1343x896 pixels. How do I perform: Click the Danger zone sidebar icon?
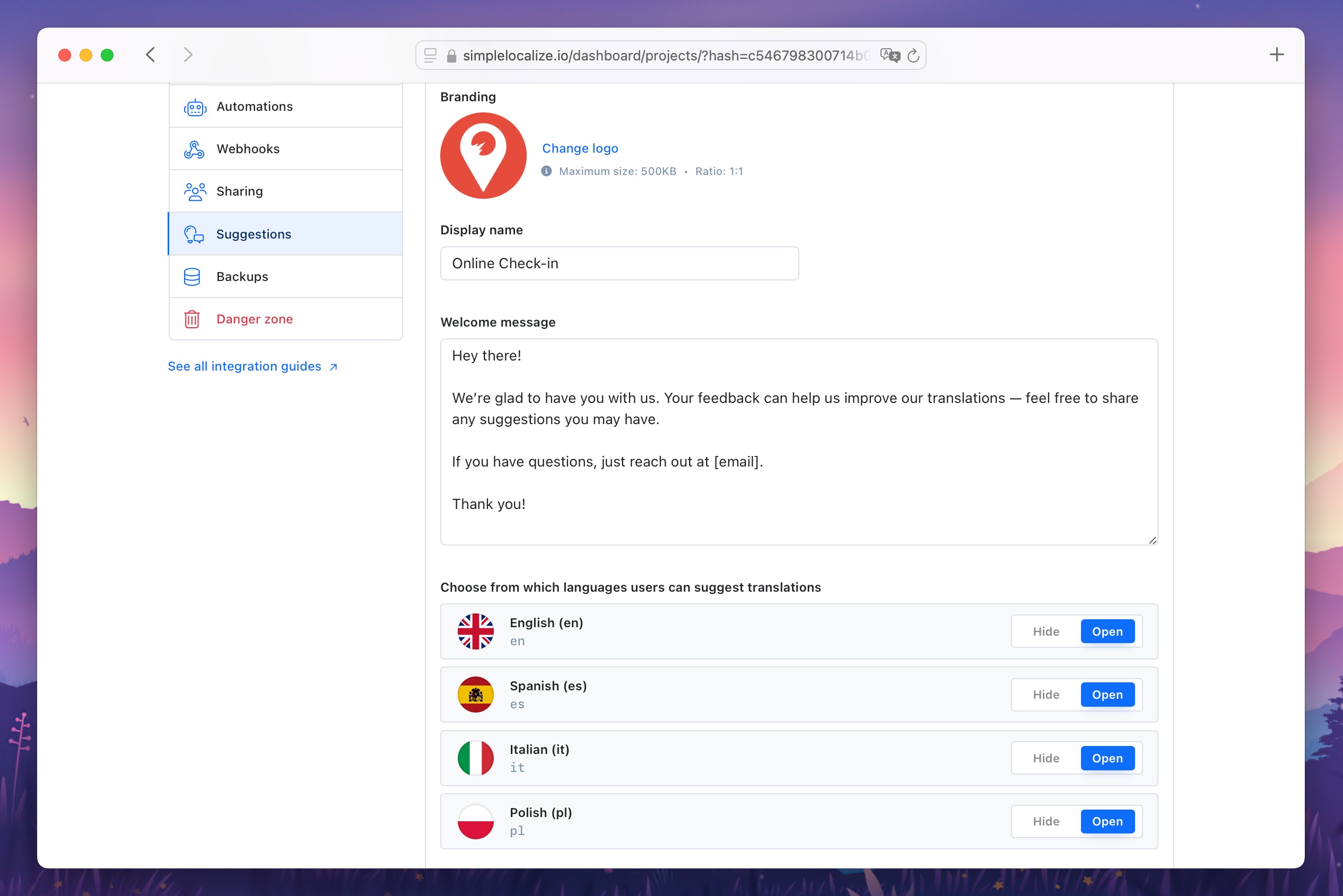193,318
